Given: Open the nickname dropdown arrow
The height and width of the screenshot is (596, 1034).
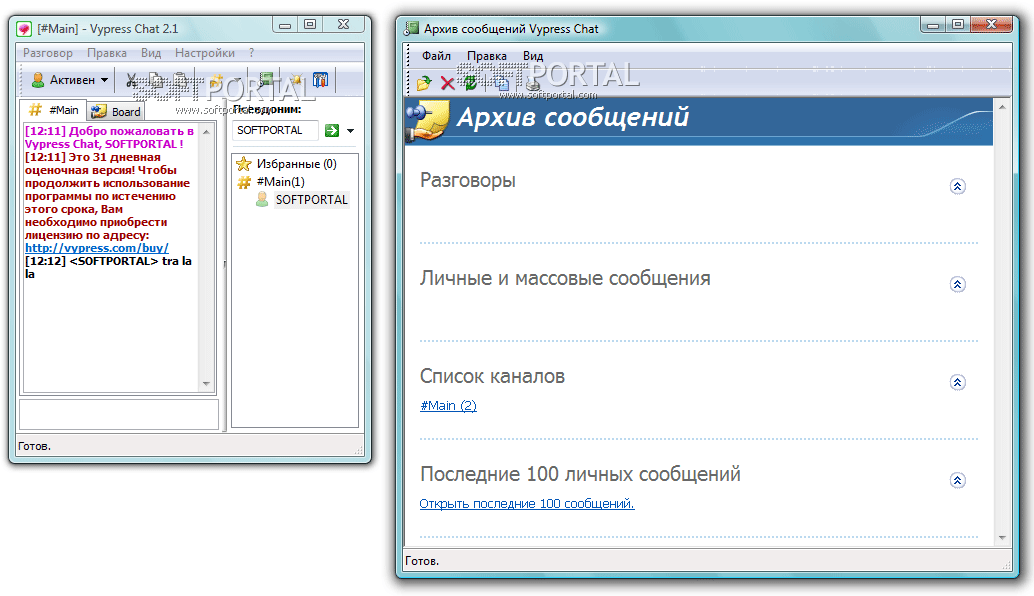Looking at the screenshot, I should (350, 131).
